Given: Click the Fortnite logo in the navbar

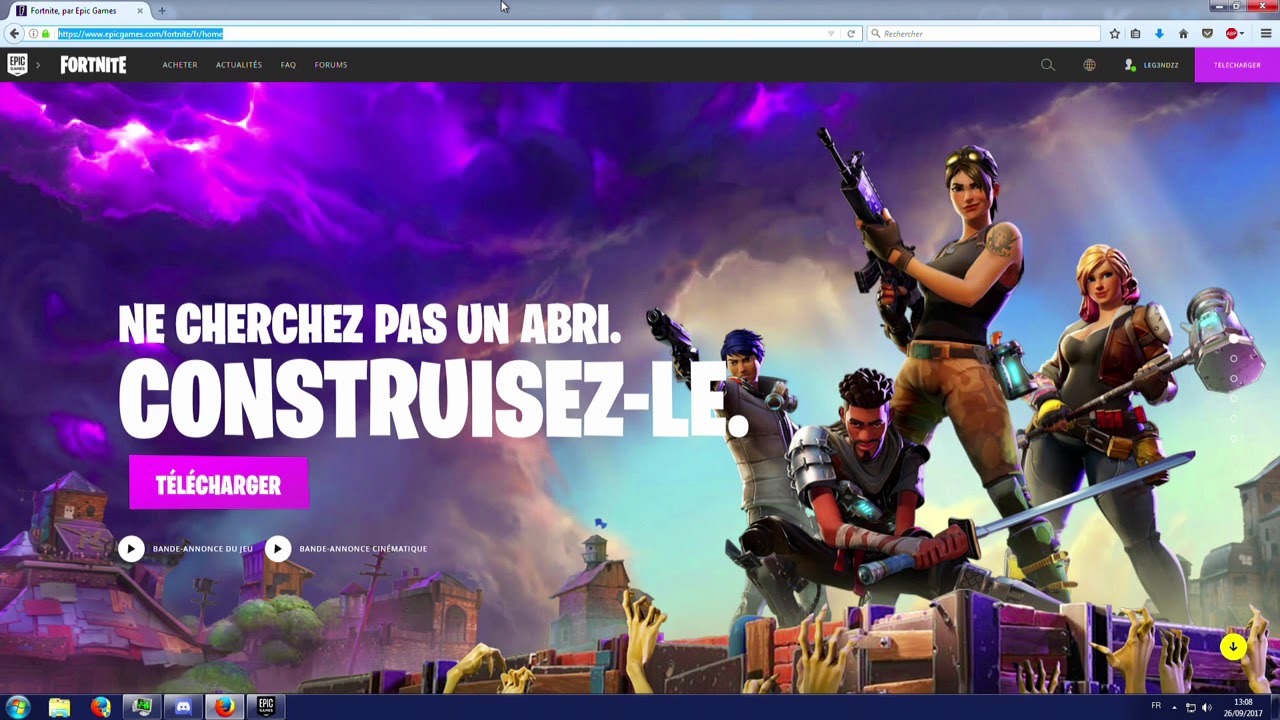Looking at the screenshot, I should click(93, 65).
